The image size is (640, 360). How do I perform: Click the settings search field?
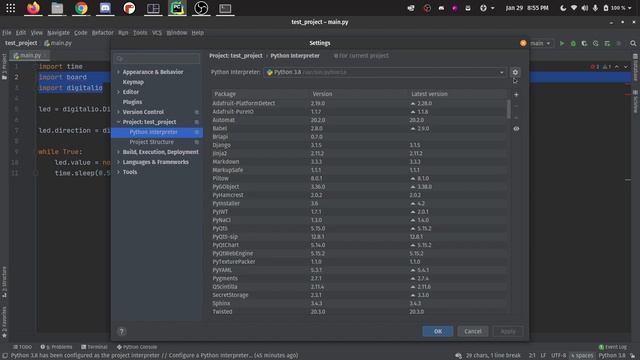[157, 59]
